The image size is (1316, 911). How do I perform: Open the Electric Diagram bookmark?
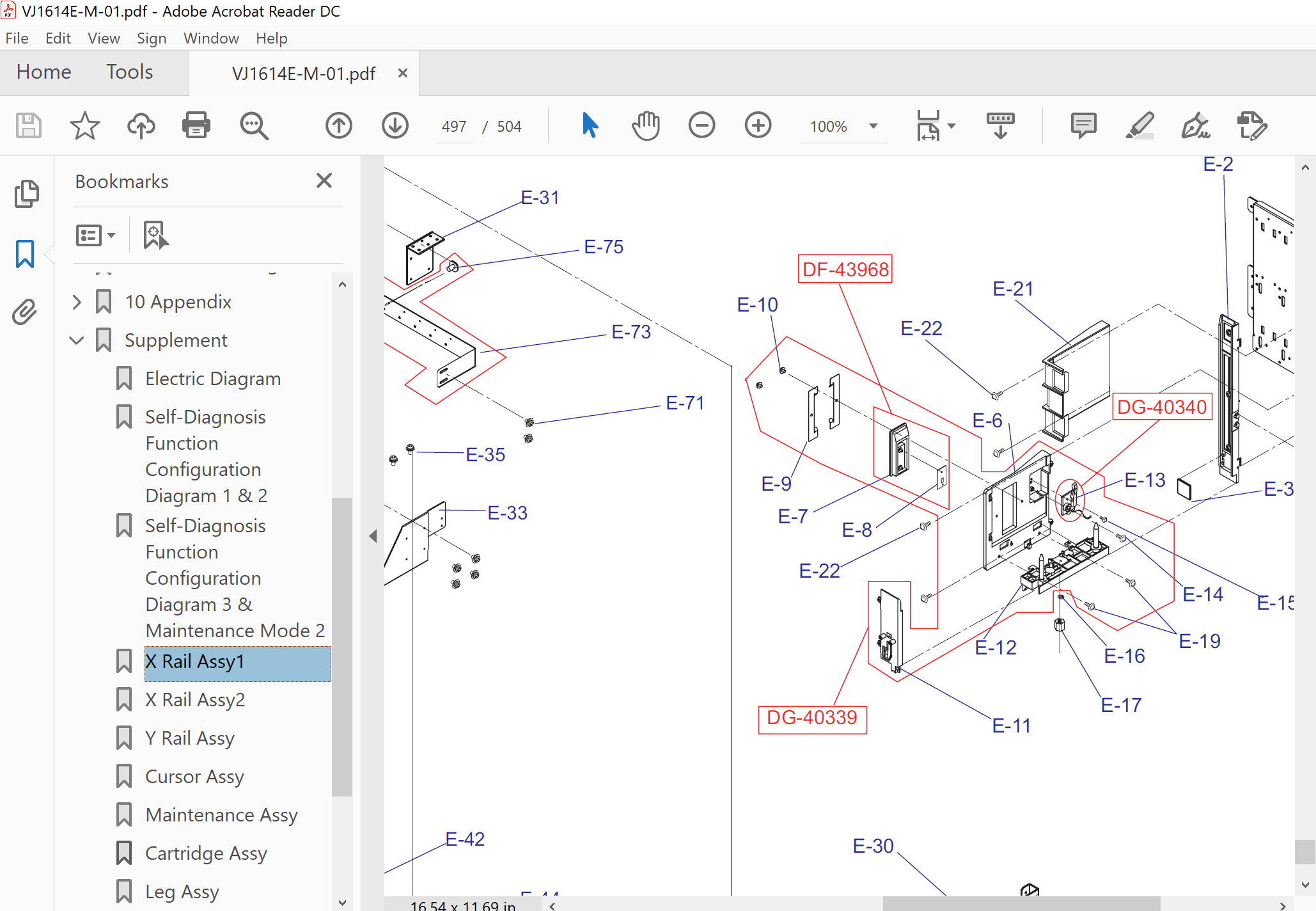tap(213, 379)
